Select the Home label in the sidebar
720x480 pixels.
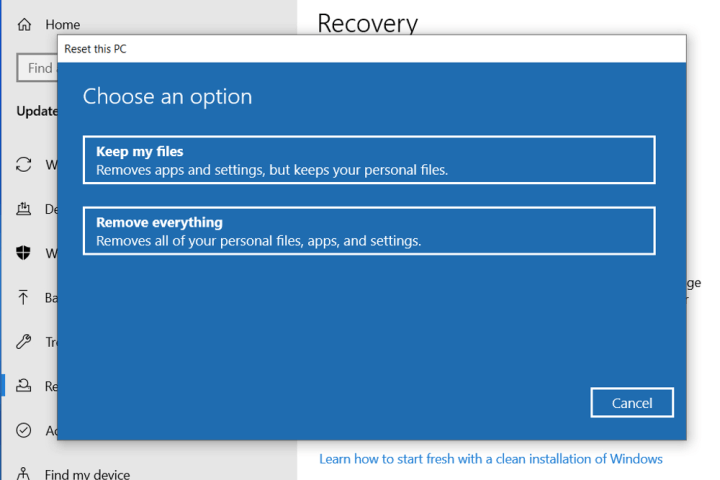pyautogui.click(x=63, y=24)
